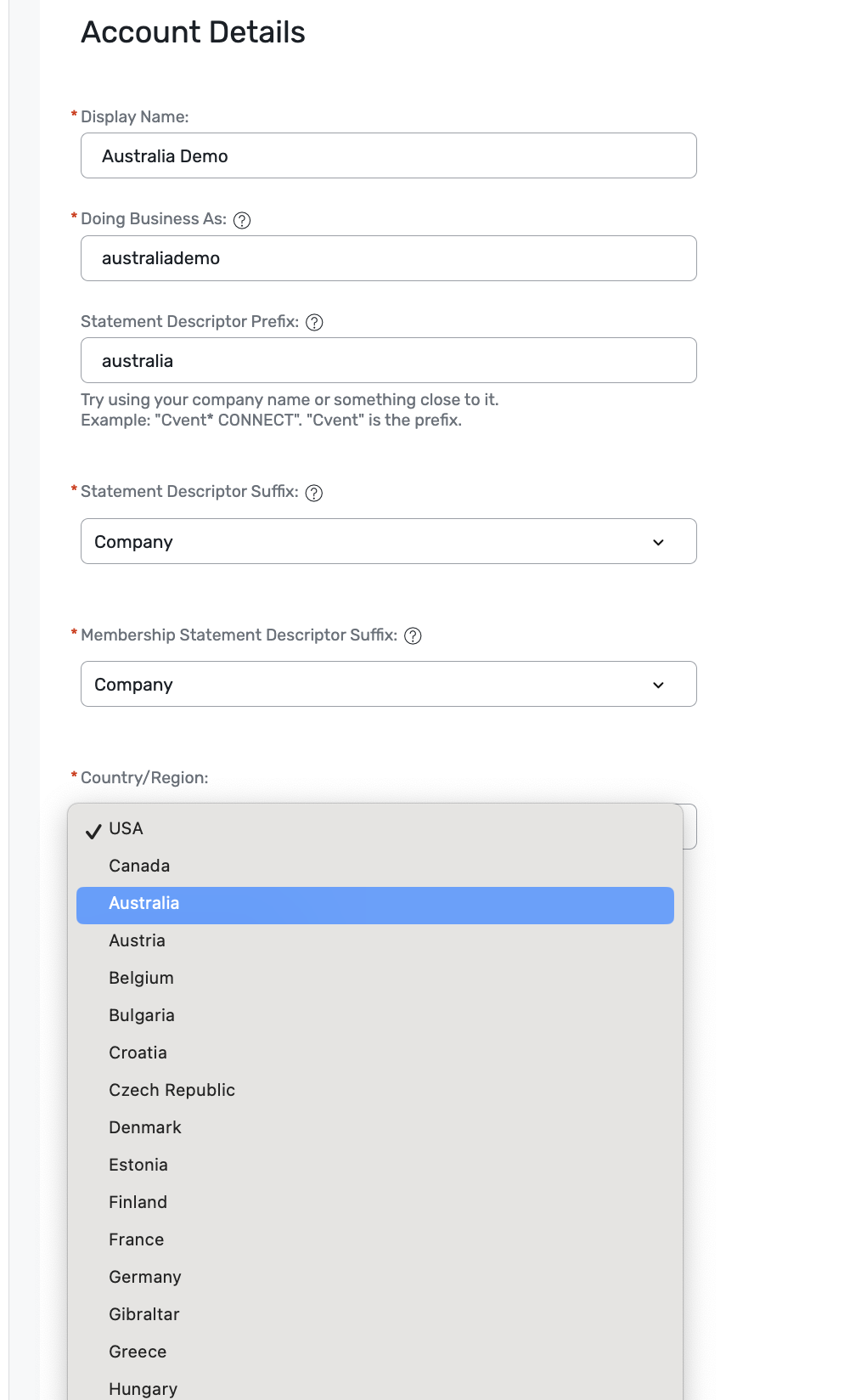The height and width of the screenshot is (1400, 844).
Task: Click the Display Name input field
Action: pyautogui.click(x=388, y=156)
